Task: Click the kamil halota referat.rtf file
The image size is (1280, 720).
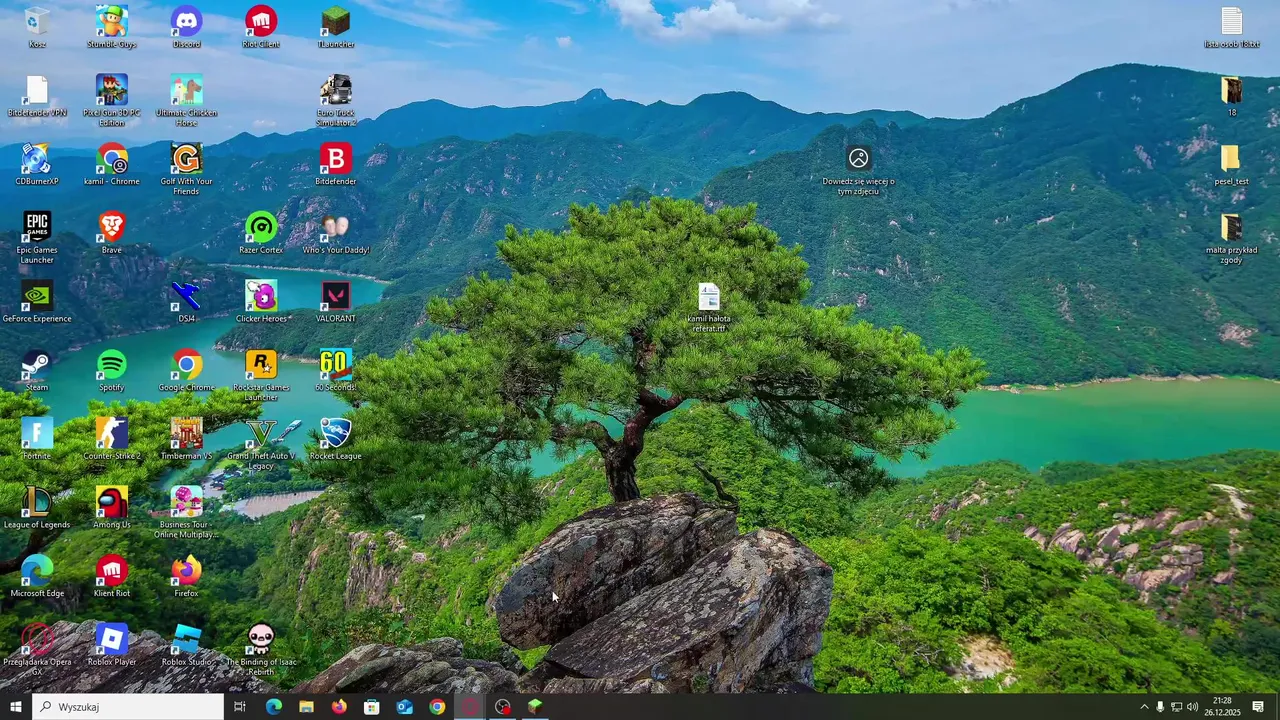Action: [x=709, y=307]
